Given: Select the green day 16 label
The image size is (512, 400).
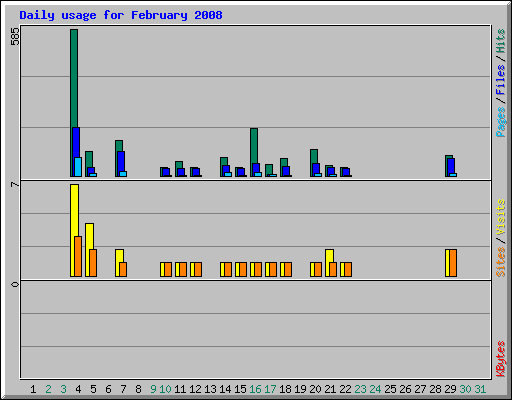Looking at the screenshot, I should 255,389.
